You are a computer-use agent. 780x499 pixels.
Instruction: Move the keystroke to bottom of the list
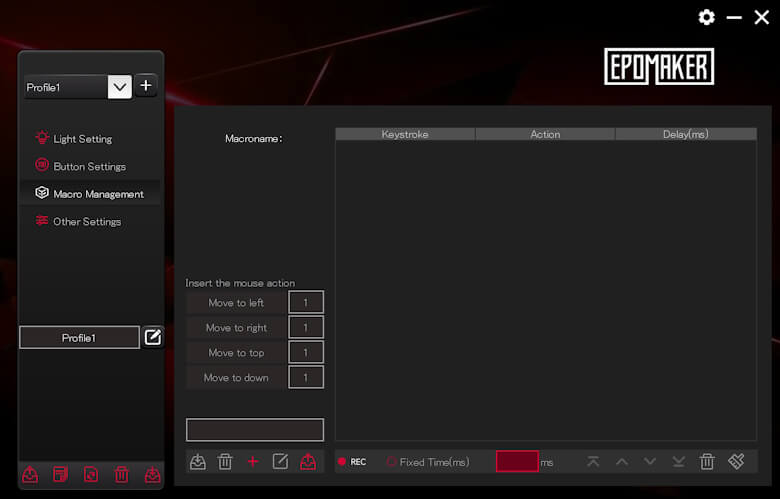point(679,461)
